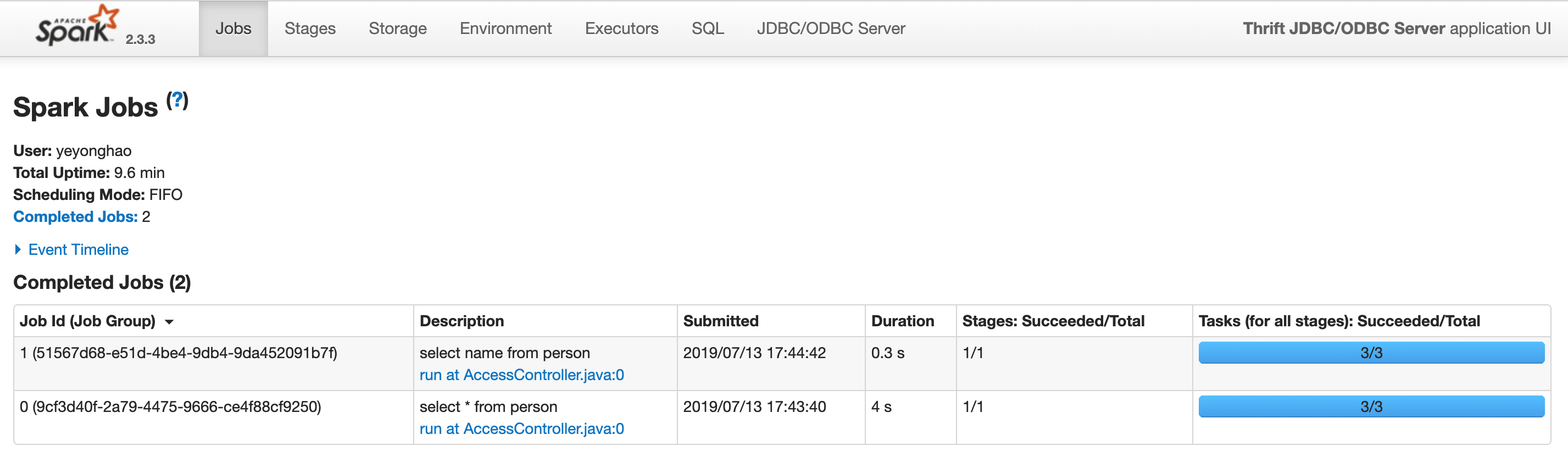Sort by Job Id arrow indicator
The image size is (1568, 457).
tap(169, 322)
